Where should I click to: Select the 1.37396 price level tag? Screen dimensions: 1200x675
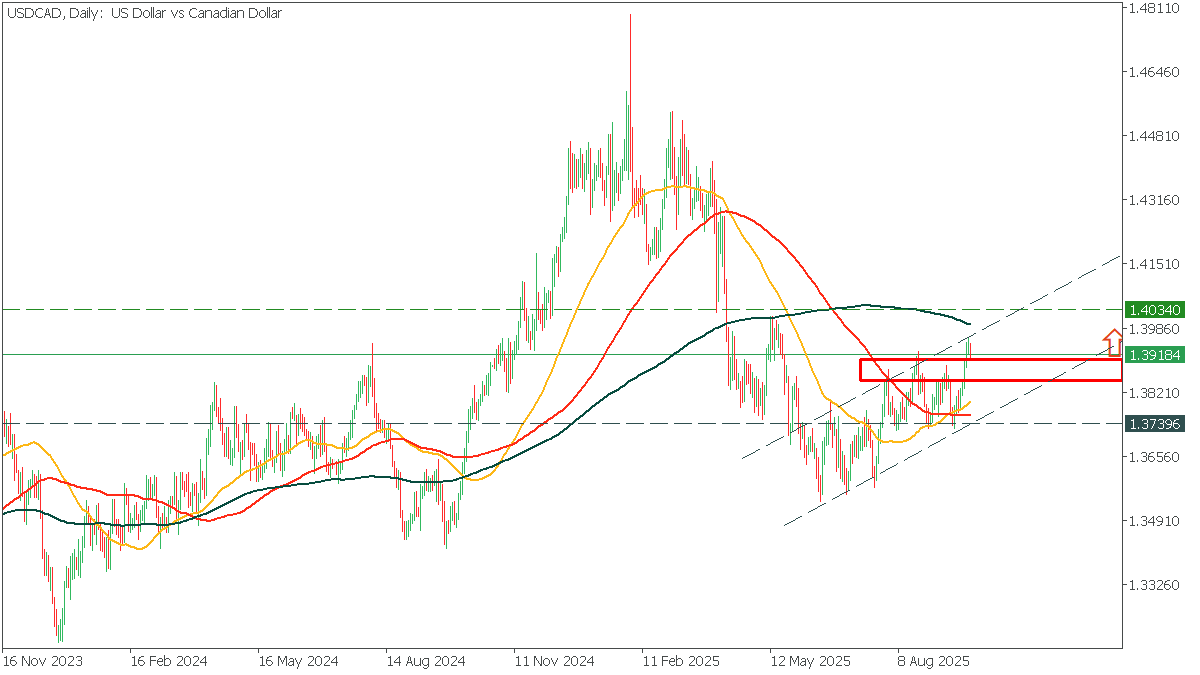(x=1154, y=424)
